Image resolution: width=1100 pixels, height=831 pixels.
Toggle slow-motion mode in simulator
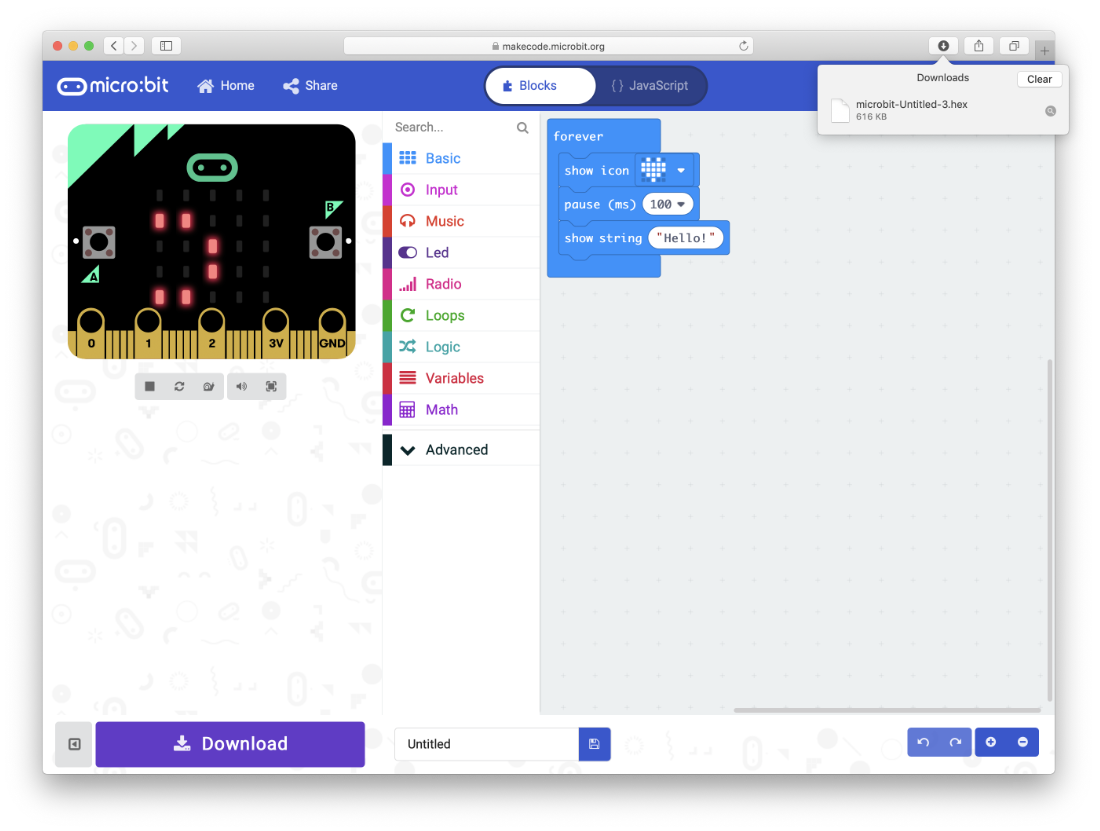click(209, 386)
